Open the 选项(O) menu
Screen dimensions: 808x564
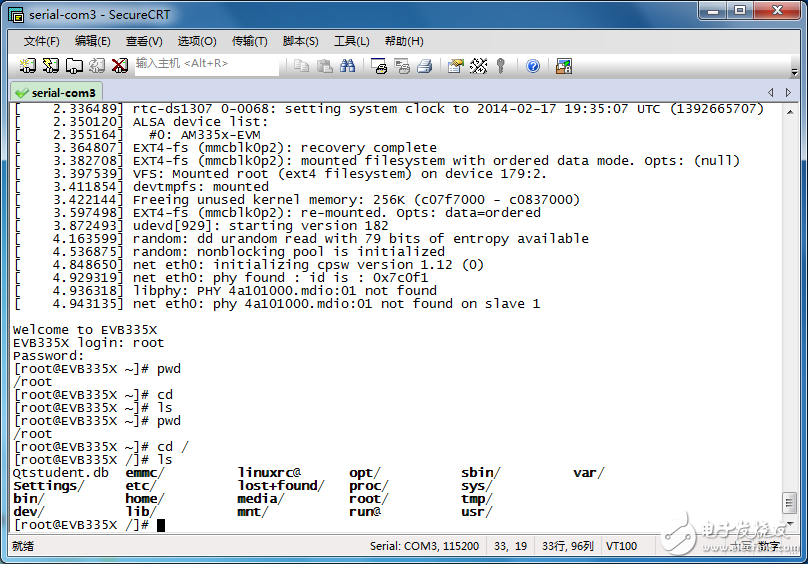pos(197,41)
